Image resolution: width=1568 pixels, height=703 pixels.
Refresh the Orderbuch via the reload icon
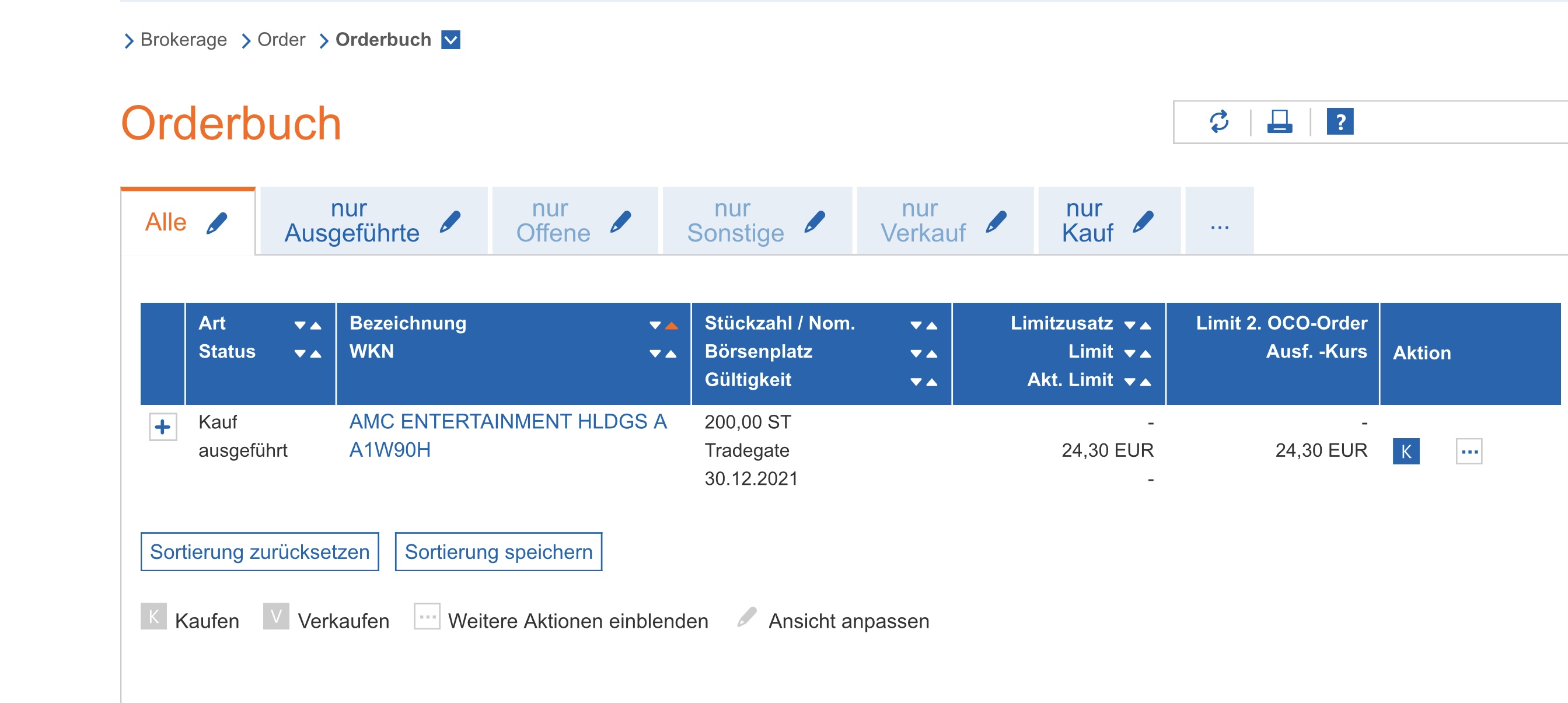[x=1218, y=123]
